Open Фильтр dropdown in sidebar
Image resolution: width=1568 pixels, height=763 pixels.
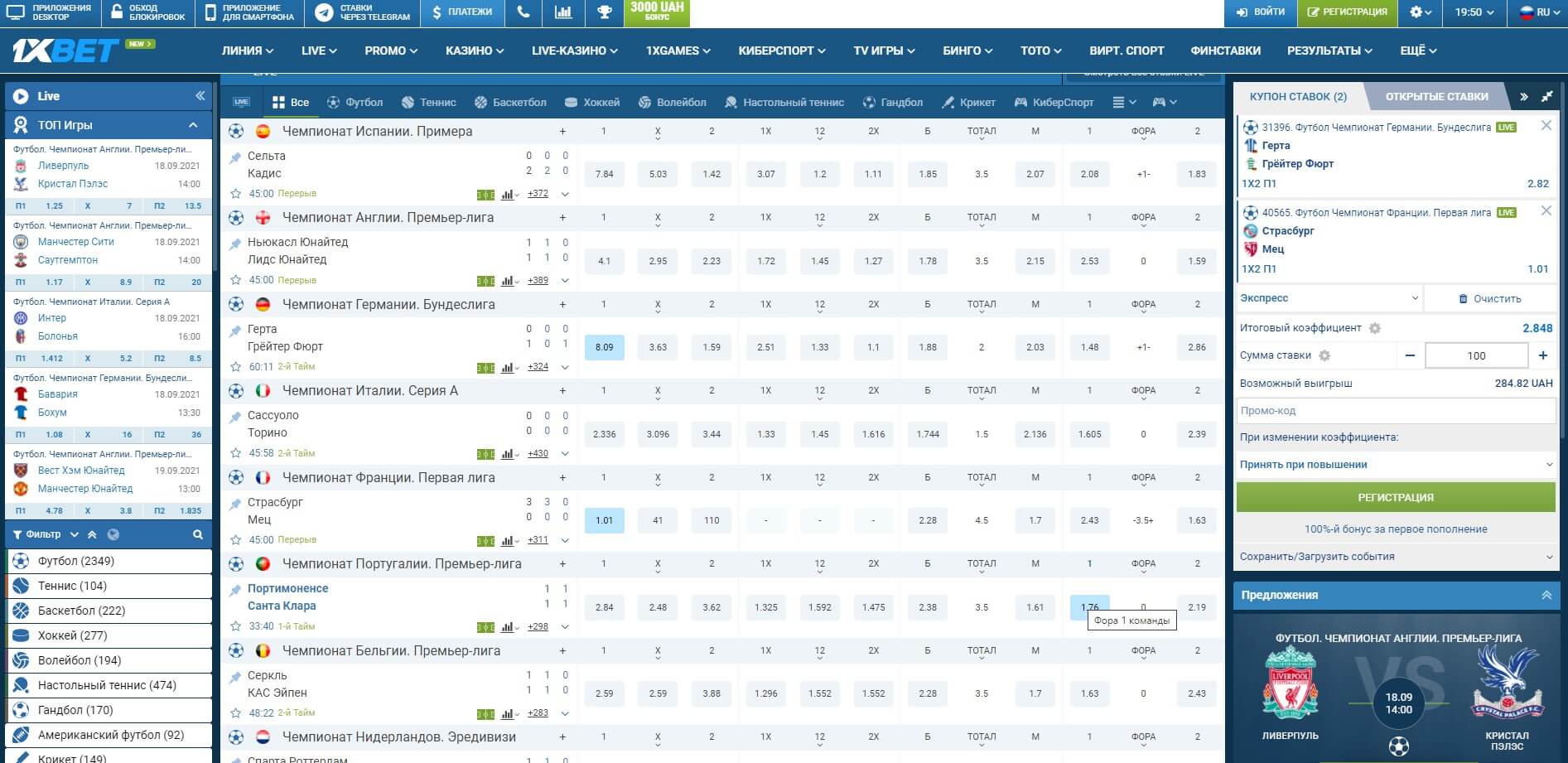(x=46, y=534)
